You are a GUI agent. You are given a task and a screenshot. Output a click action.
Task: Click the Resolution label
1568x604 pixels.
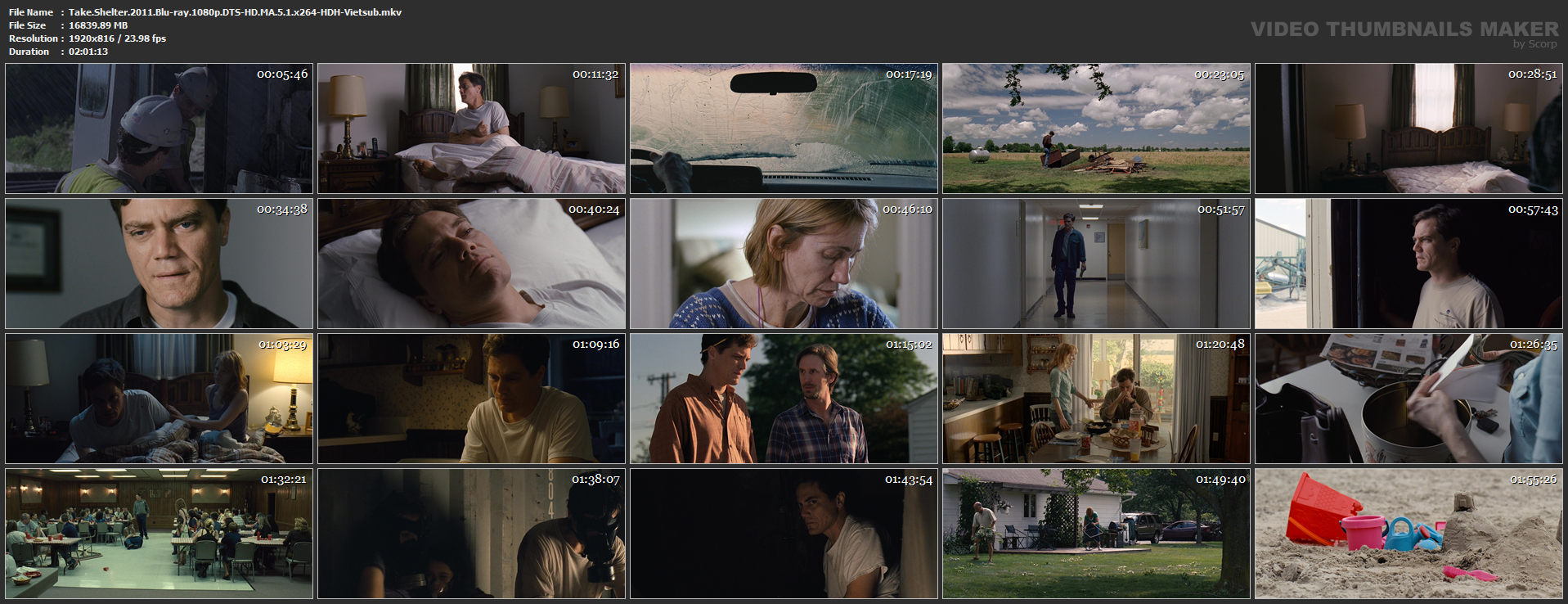(x=34, y=38)
